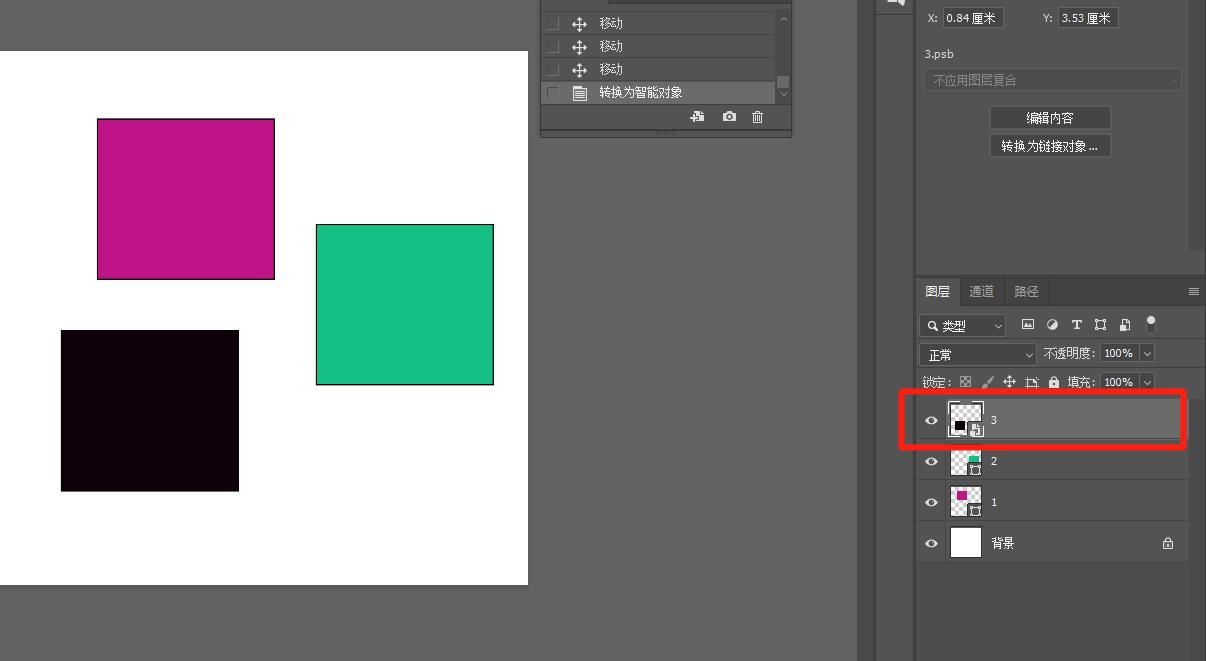
Task: Click the history panel scroll-down arrow
Action: [783, 94]
